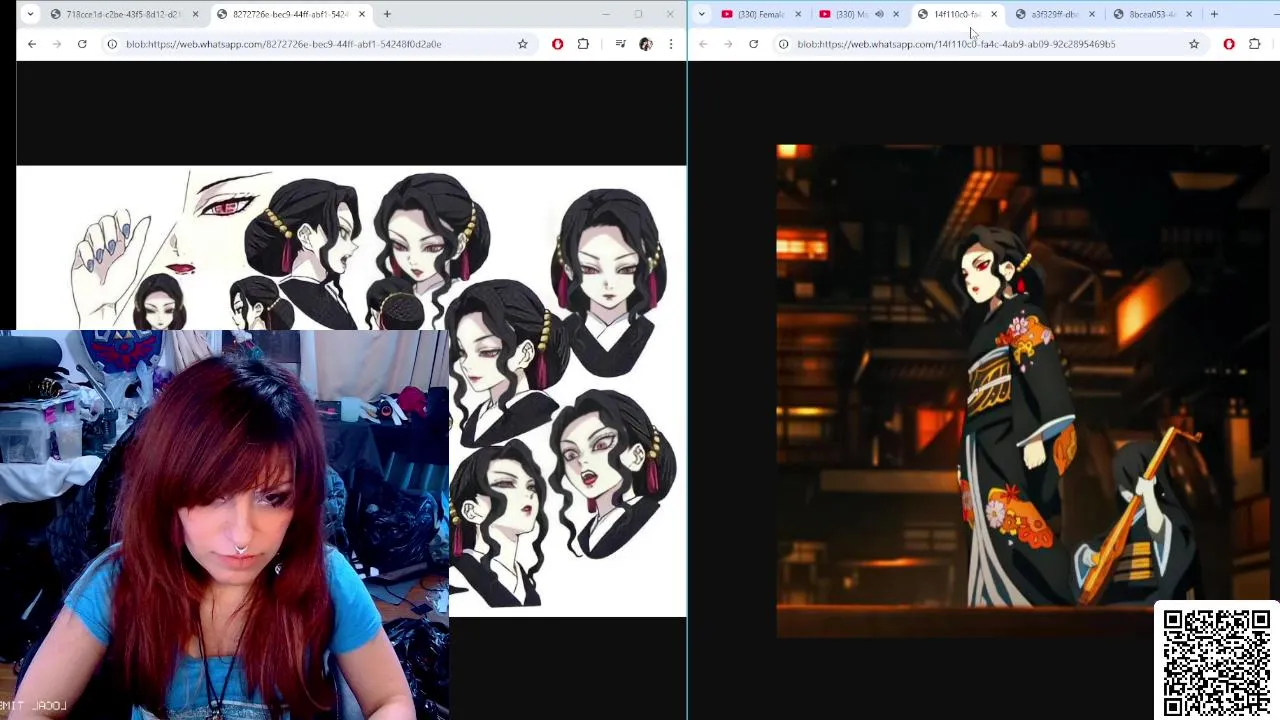The width and height of the screenshot is (1280, 720).
Task: Close the a3f329ff tab in right window
Action: (1092, 14)
